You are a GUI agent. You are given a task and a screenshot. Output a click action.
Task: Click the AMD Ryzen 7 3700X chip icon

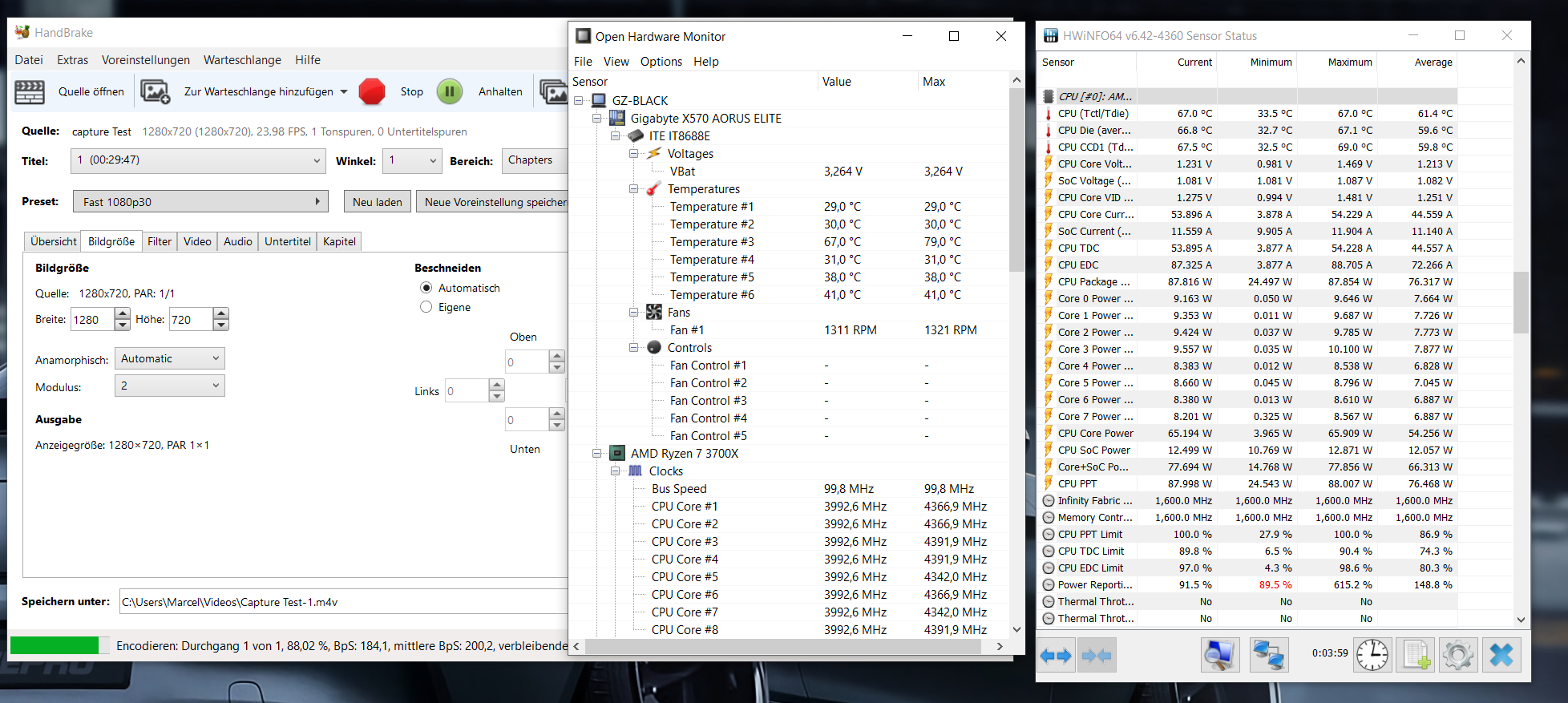click(x=617, y=453)
